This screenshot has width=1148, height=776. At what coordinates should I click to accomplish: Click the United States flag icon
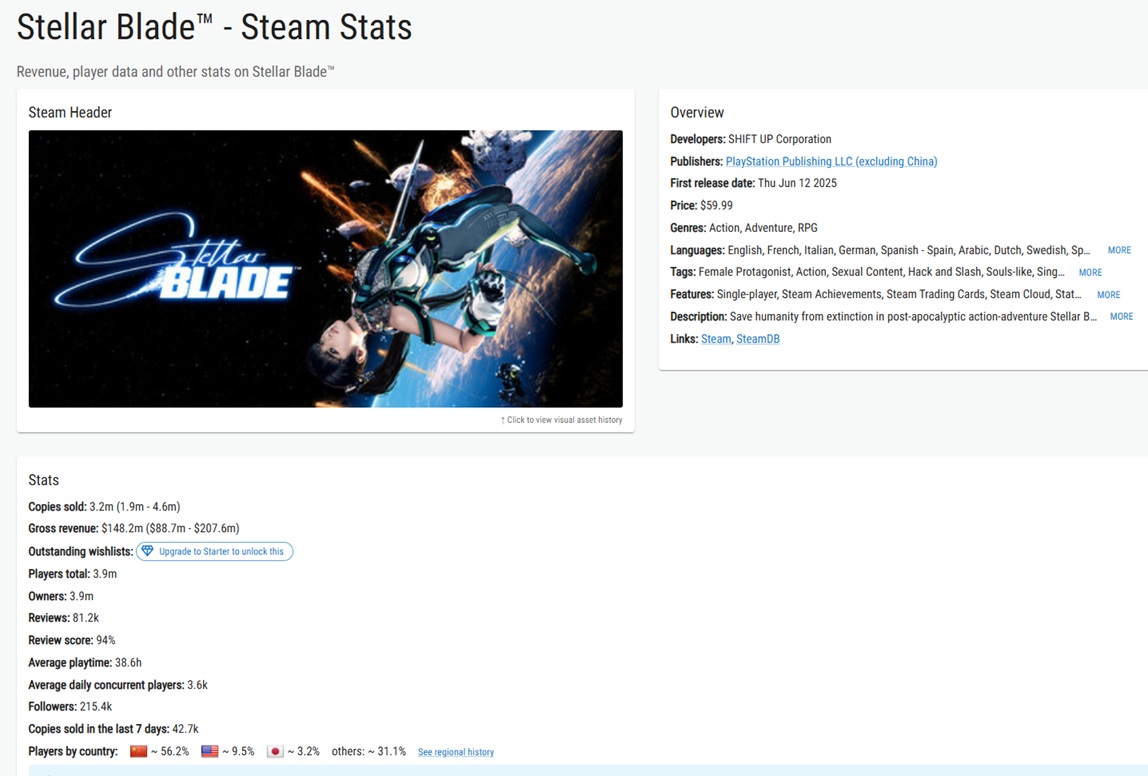(x=210, y=751)
